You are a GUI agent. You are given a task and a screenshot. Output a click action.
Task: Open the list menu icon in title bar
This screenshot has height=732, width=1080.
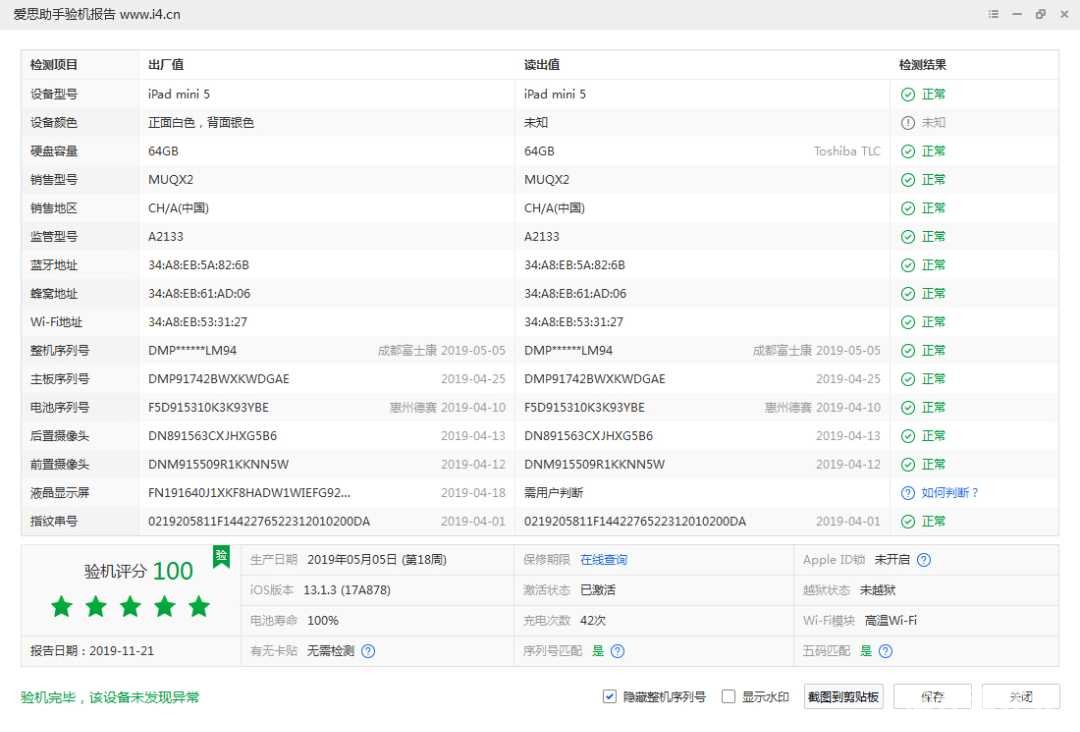coord(993,14)
